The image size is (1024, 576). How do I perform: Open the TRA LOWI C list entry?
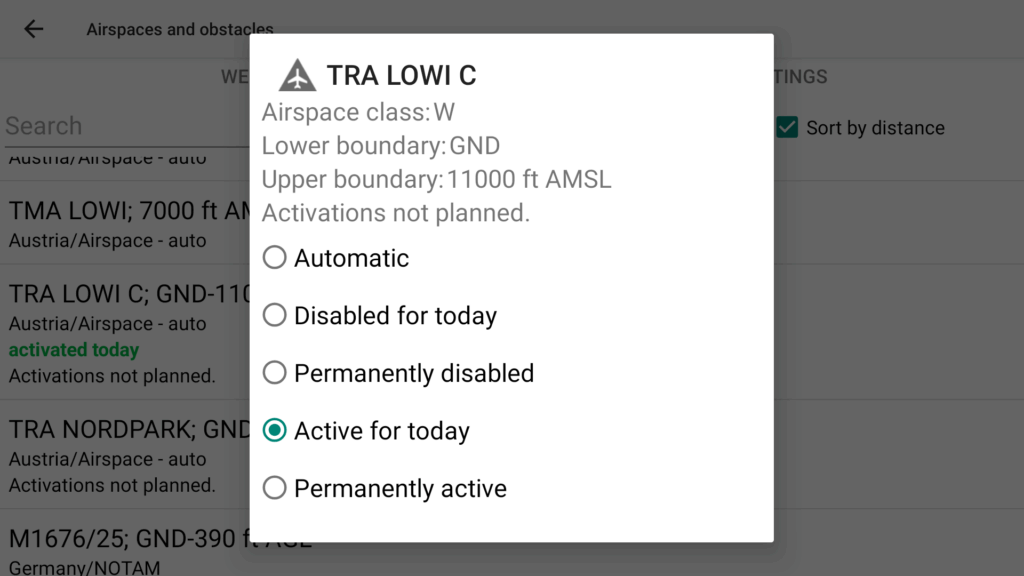pos(125,332)
